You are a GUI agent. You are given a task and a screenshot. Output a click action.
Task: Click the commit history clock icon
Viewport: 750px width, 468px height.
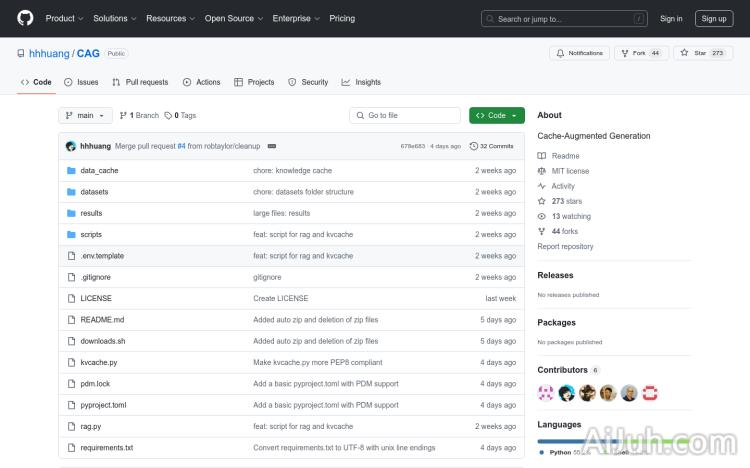[474, 146]
